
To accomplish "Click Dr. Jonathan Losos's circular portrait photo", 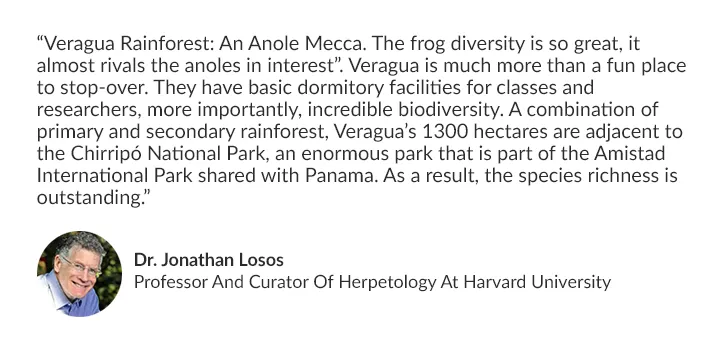I will pyautogui.click(x=79, y=274).
